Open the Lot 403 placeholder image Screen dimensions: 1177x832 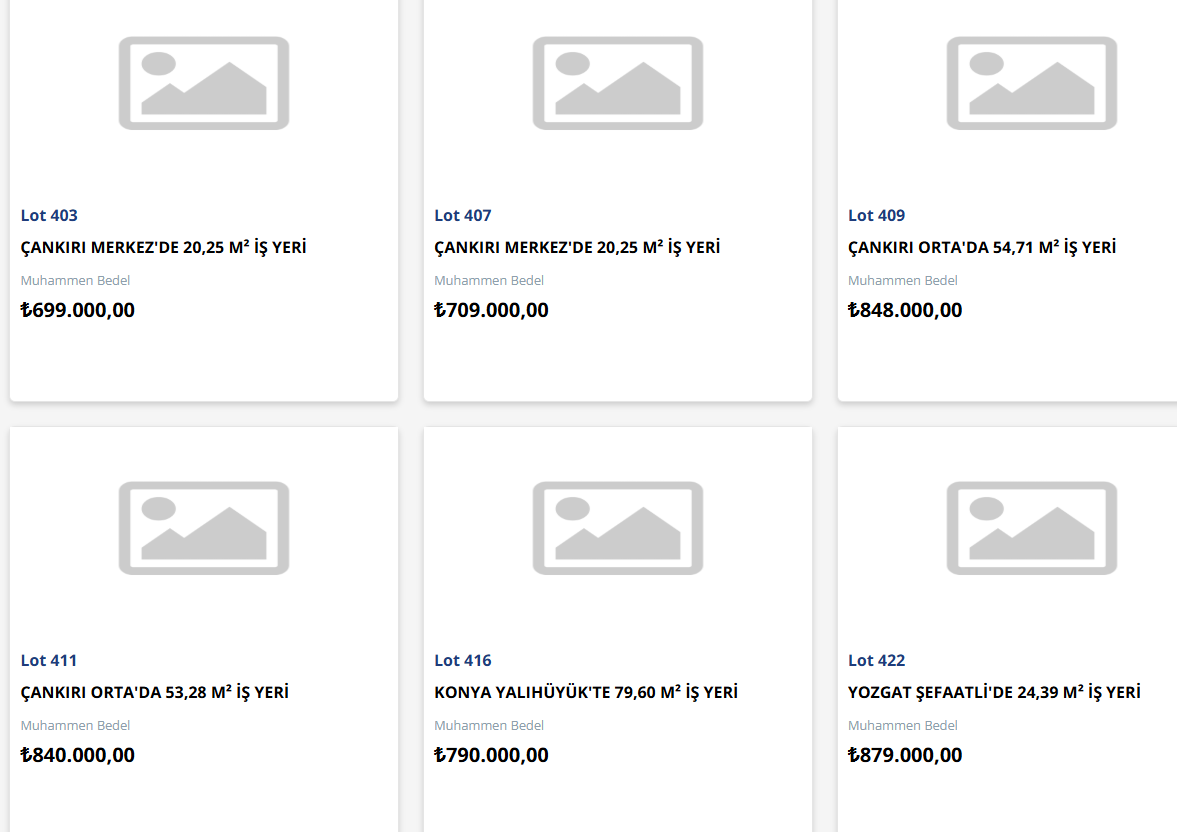pos(204,83)
